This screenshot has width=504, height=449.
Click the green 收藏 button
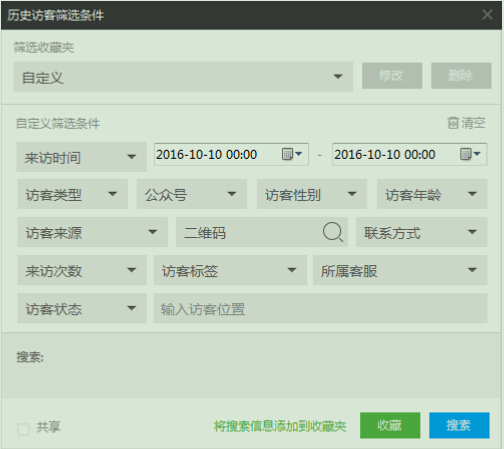tap(390, 425)
